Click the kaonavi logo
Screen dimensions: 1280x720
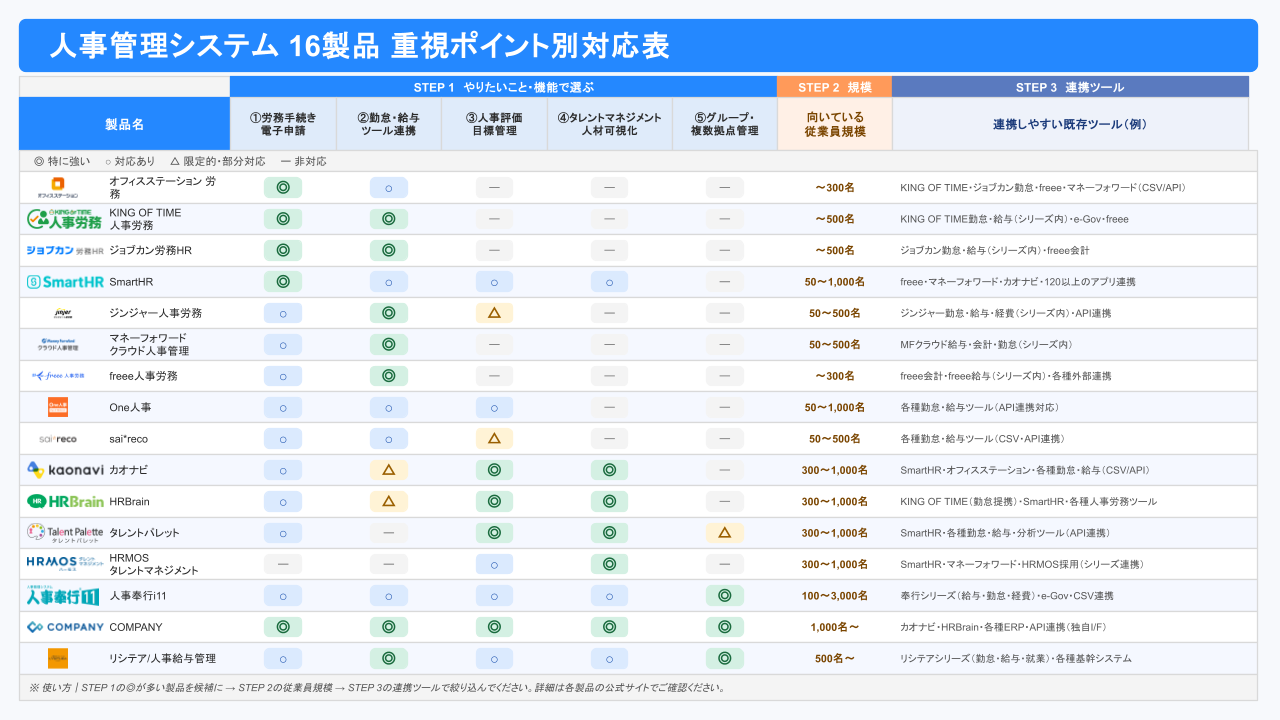pos(64,470)
